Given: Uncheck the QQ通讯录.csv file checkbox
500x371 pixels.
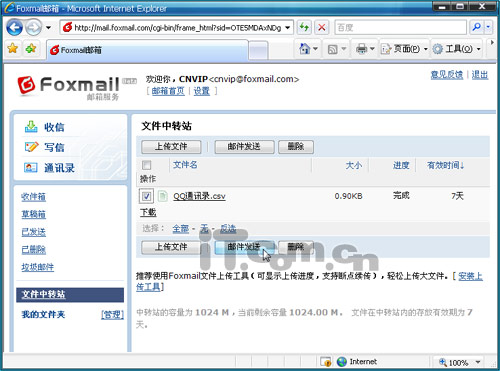Looking at the screenshot, I should 146,196.
